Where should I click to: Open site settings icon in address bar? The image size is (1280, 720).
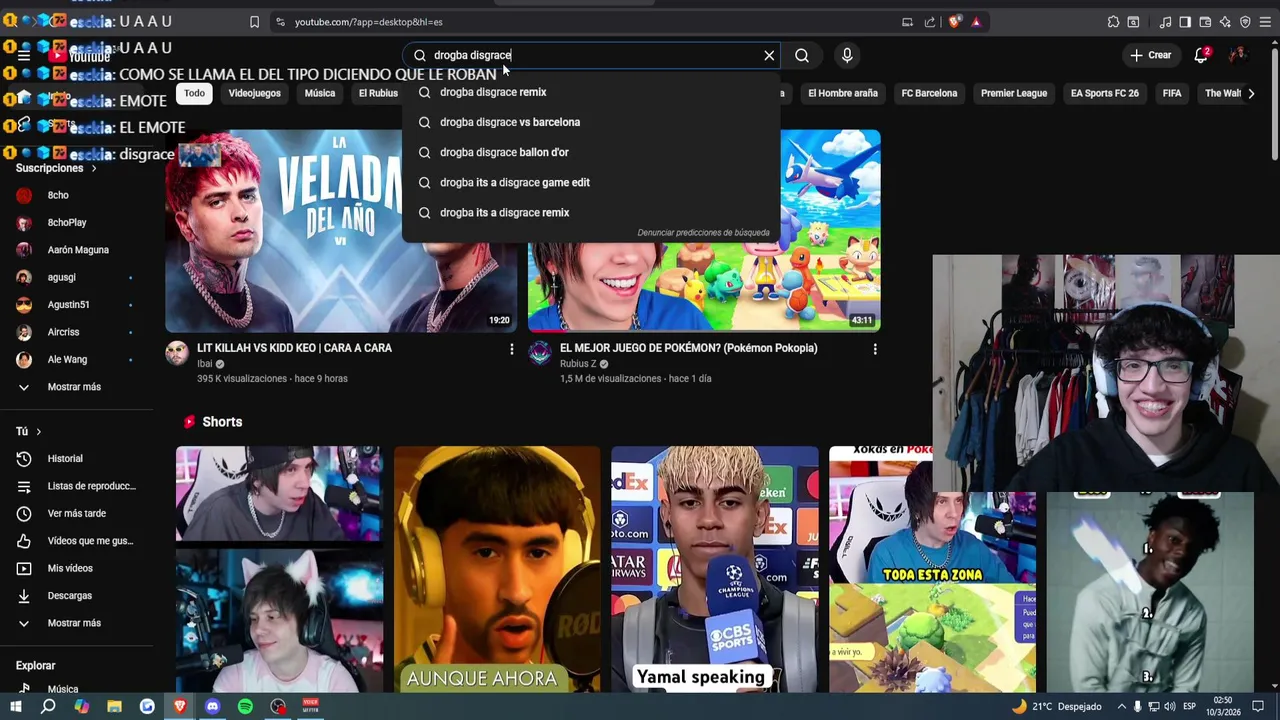point(280,22)
